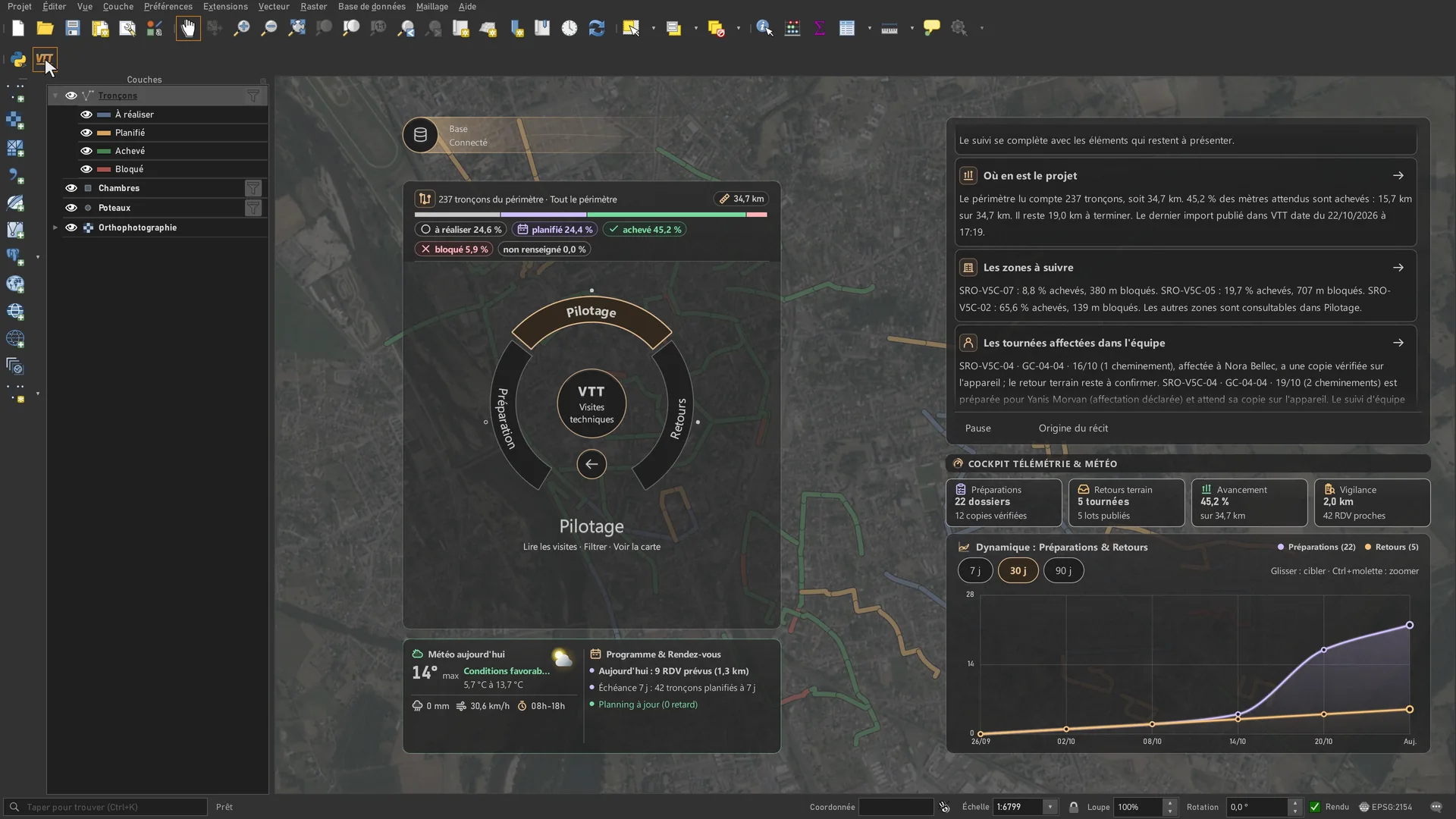This screenshot has height=819, width=1456.
Task: Hide the Chambres layer
Action: 71,188
